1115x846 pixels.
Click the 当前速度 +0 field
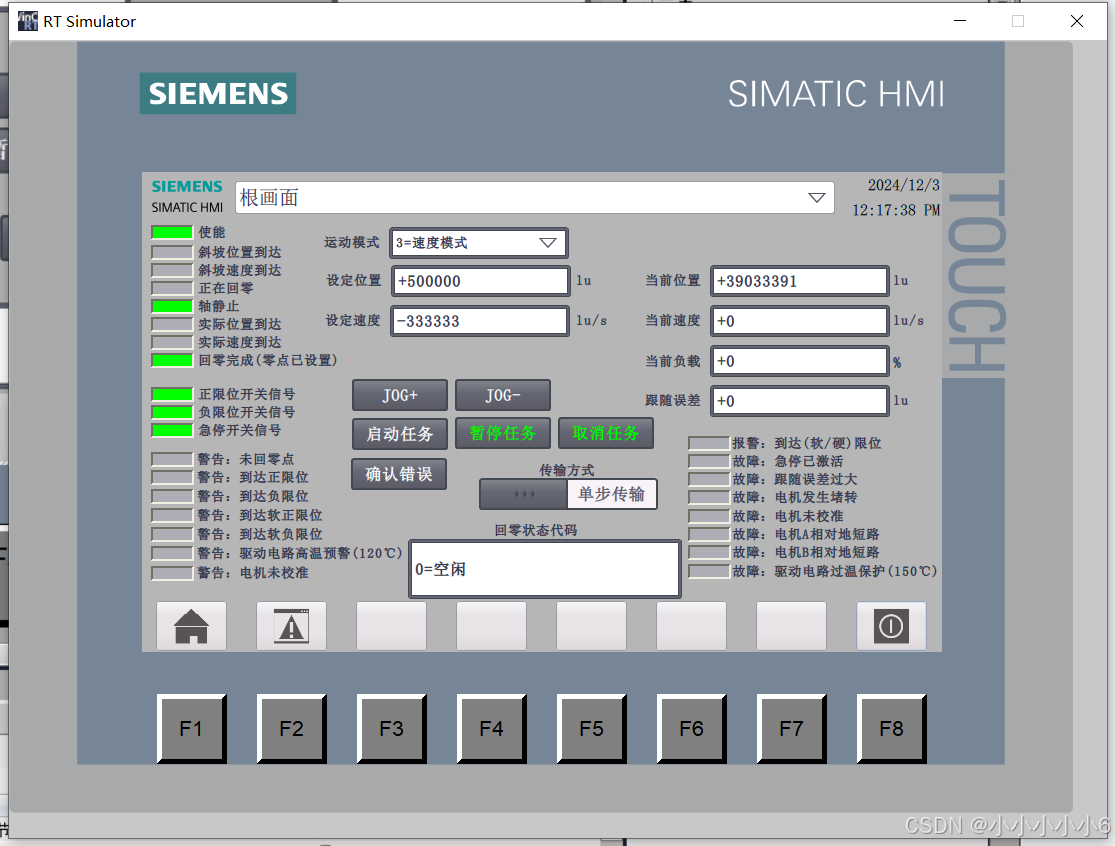point(800,321)
